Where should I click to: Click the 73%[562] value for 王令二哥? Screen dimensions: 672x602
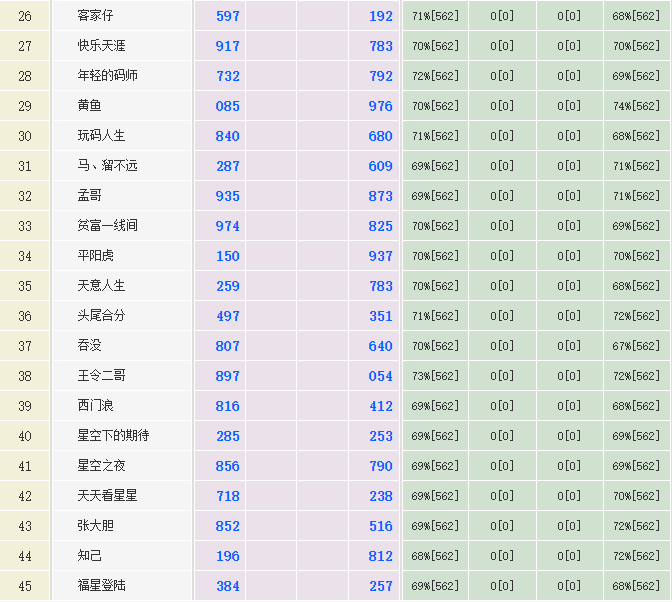click(x=435, y=376)
